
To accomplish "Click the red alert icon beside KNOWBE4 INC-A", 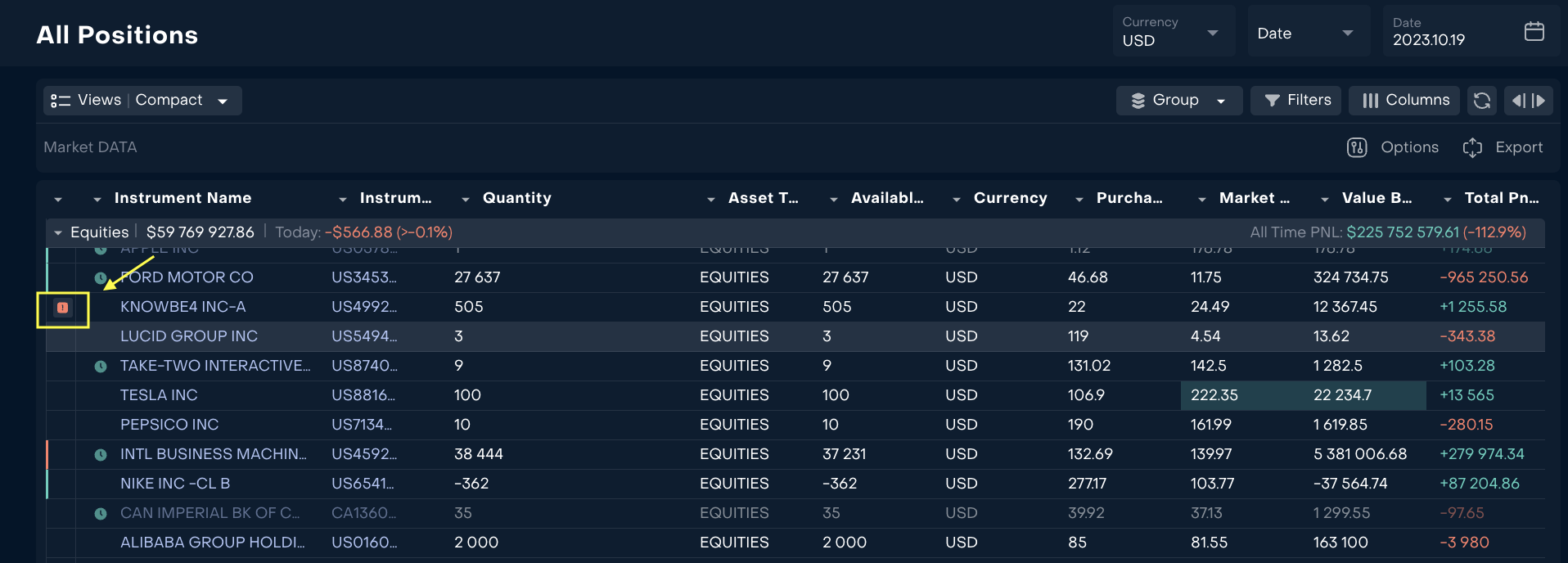I will [62, 308].
